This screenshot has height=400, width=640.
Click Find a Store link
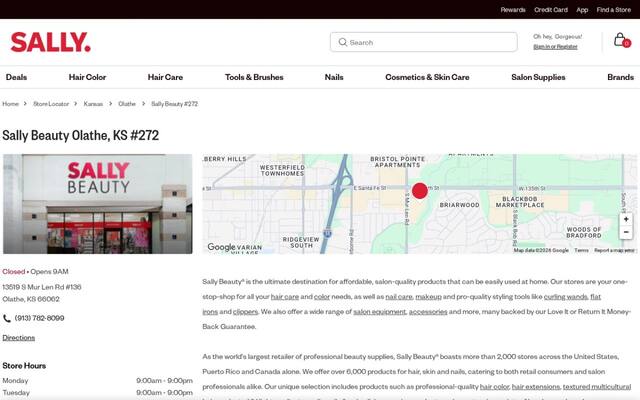pos(613,10)
